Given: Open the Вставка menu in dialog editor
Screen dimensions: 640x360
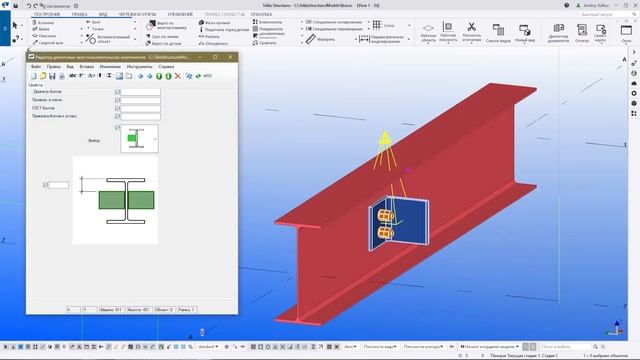Looking at the screenshot, I should (x=87, y=67).
